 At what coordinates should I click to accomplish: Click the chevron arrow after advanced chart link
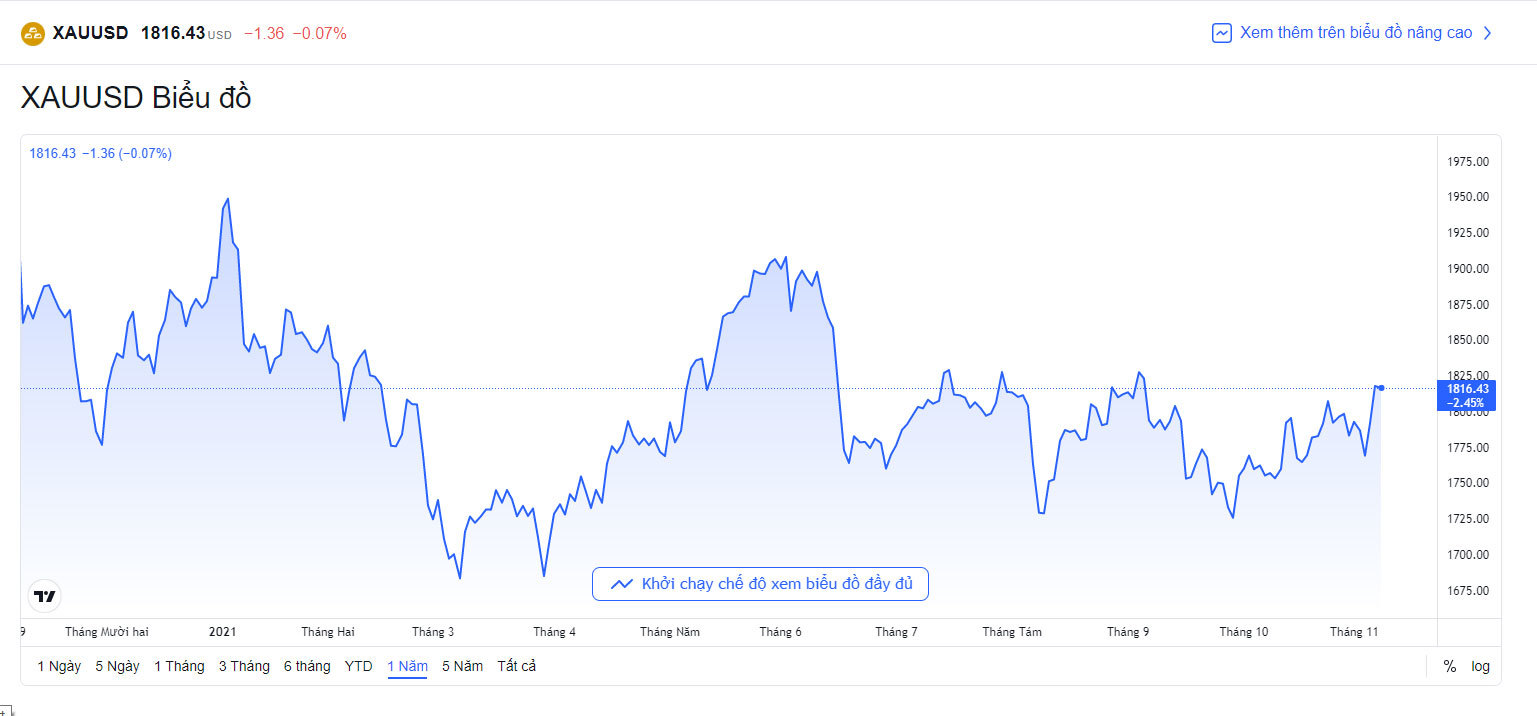point(1487,33)
